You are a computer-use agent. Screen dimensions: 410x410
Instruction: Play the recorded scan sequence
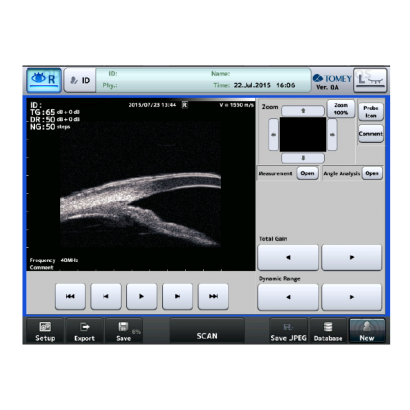[x=142, y=296]
